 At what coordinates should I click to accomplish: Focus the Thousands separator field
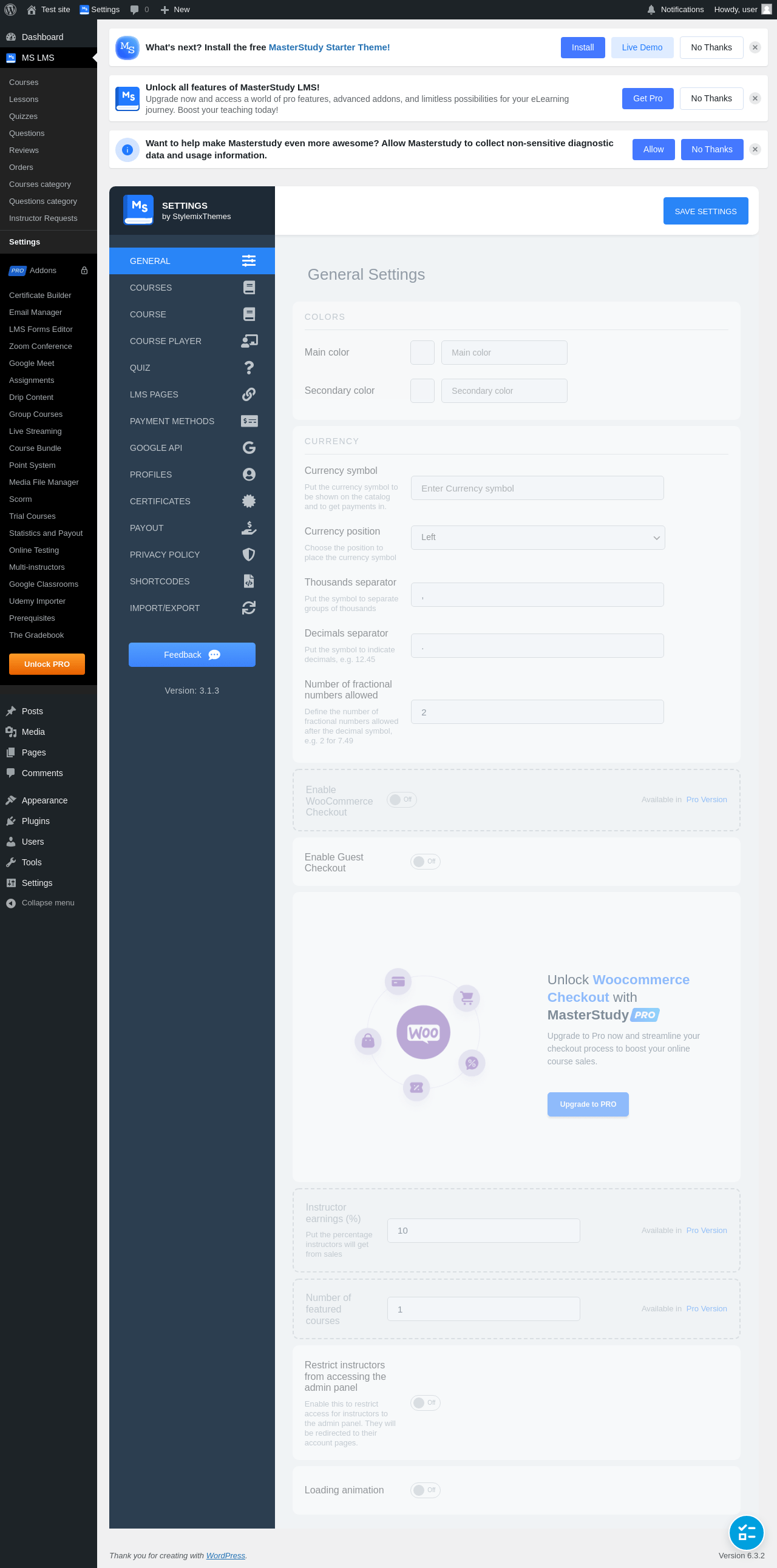click(x=538, y=595)
